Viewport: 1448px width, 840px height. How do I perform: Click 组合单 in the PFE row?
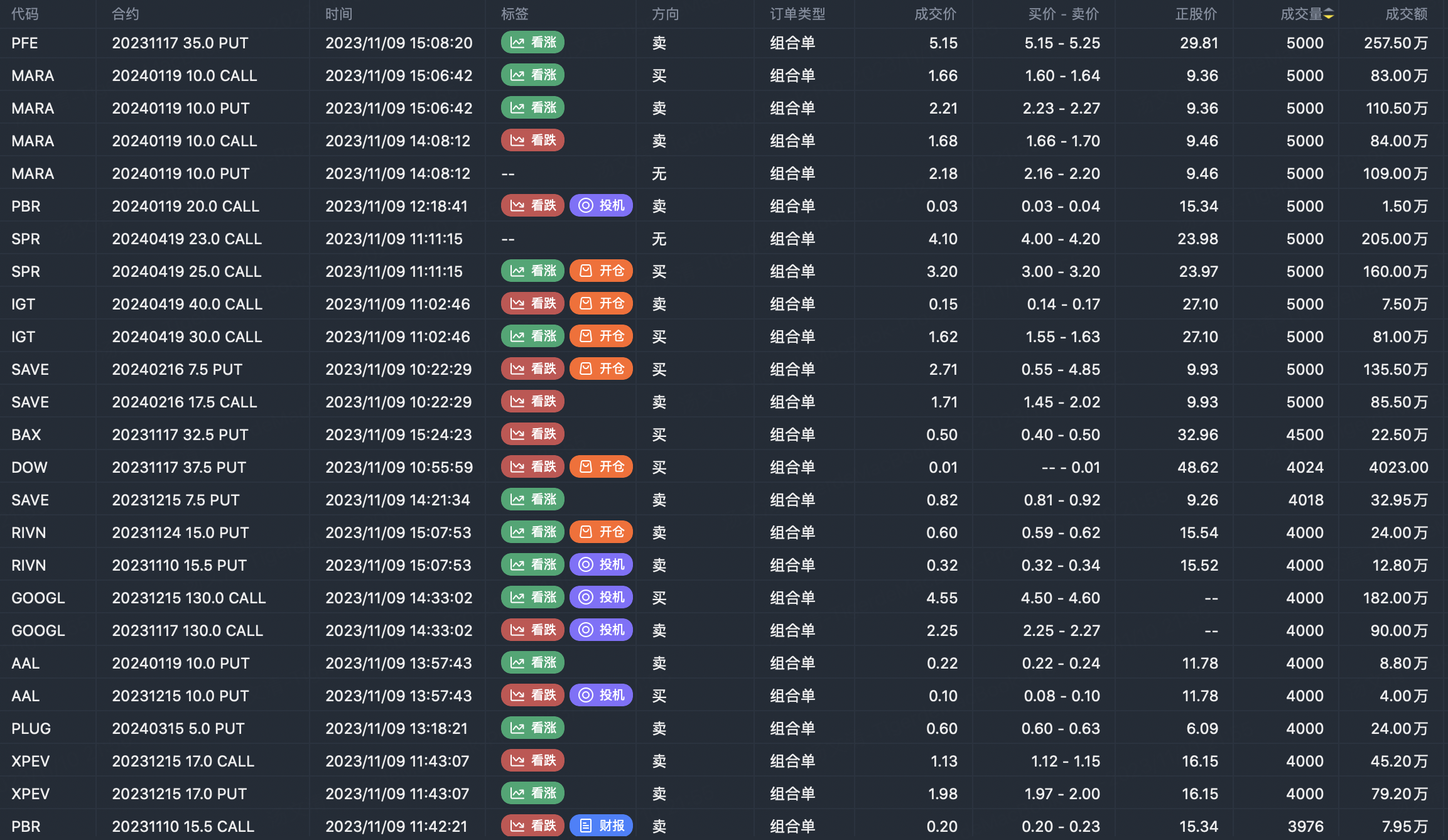(792, 43)
